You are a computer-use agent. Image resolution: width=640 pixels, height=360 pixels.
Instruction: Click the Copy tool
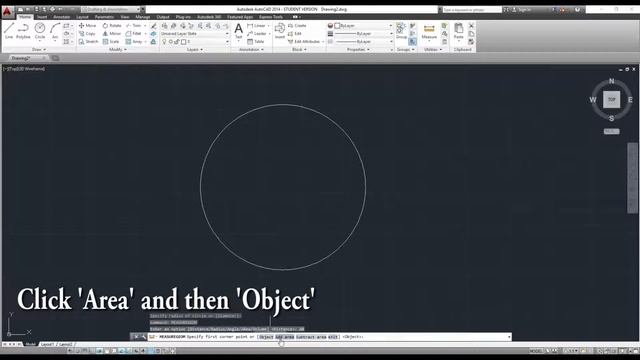point(87,33)
